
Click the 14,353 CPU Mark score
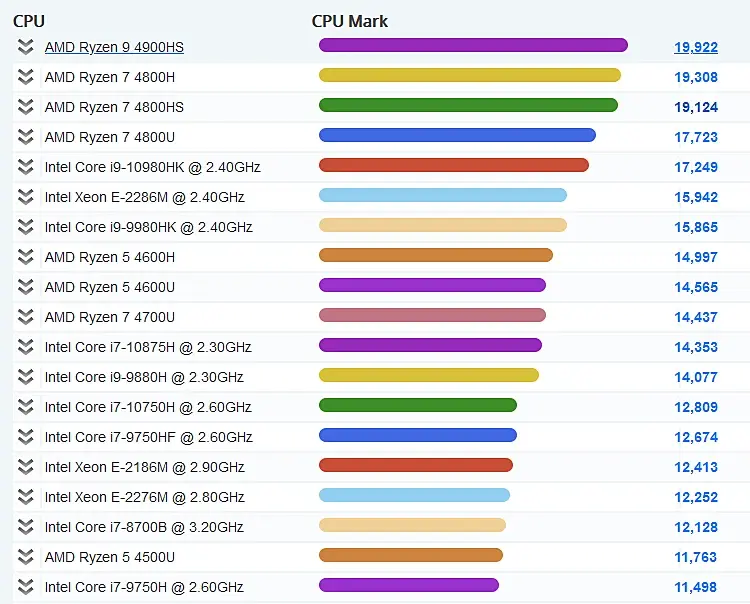696,347
